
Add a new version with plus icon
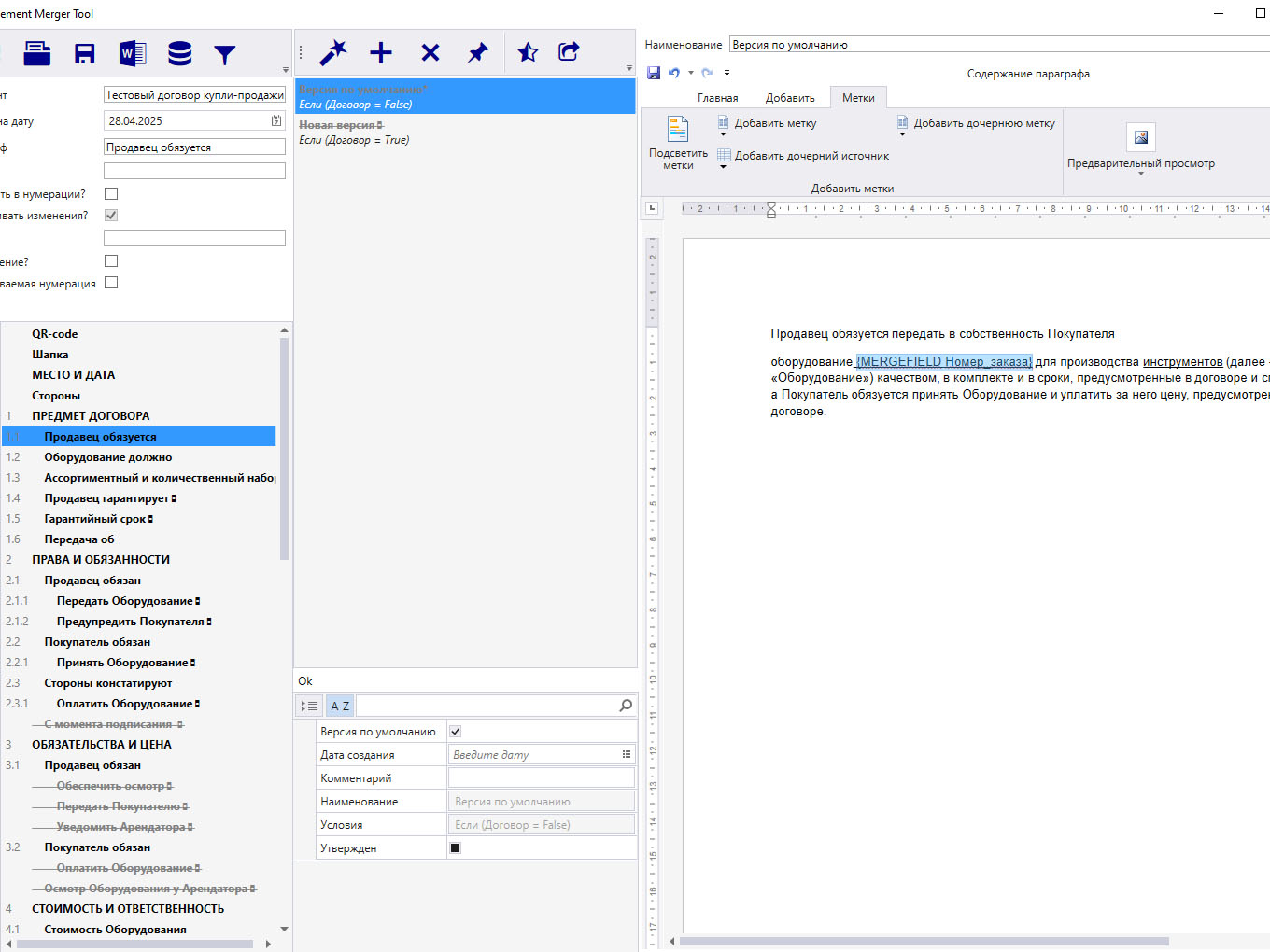381,53
